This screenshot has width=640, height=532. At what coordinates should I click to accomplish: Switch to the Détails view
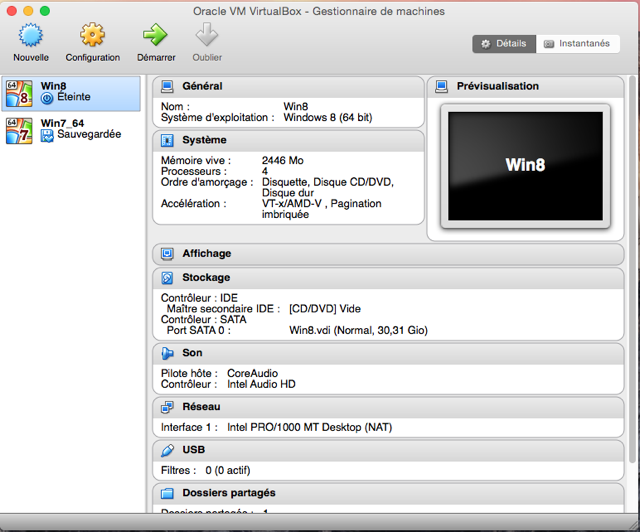(504, 44)
